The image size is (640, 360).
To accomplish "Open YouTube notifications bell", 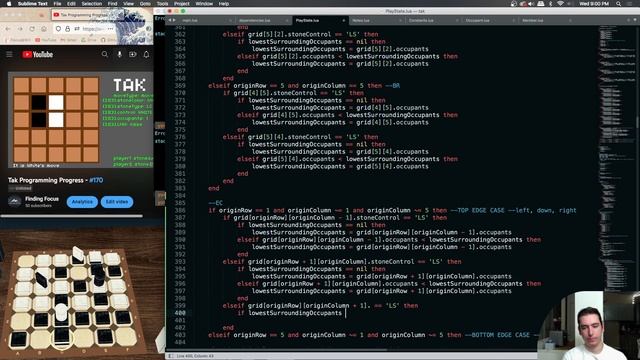I will [146, 54].
